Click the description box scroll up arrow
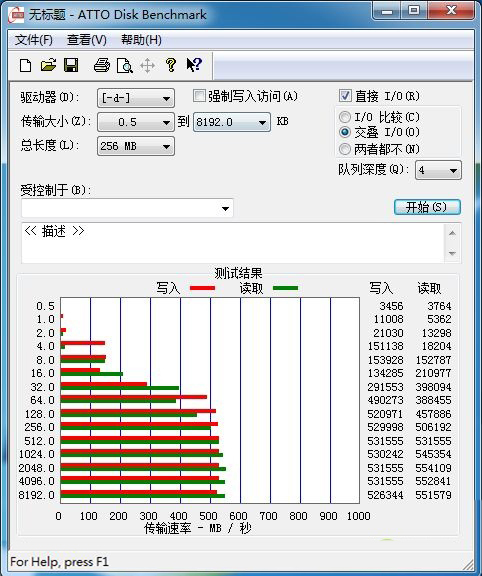The width and height of the screenshot is (482, 576). 452,233
